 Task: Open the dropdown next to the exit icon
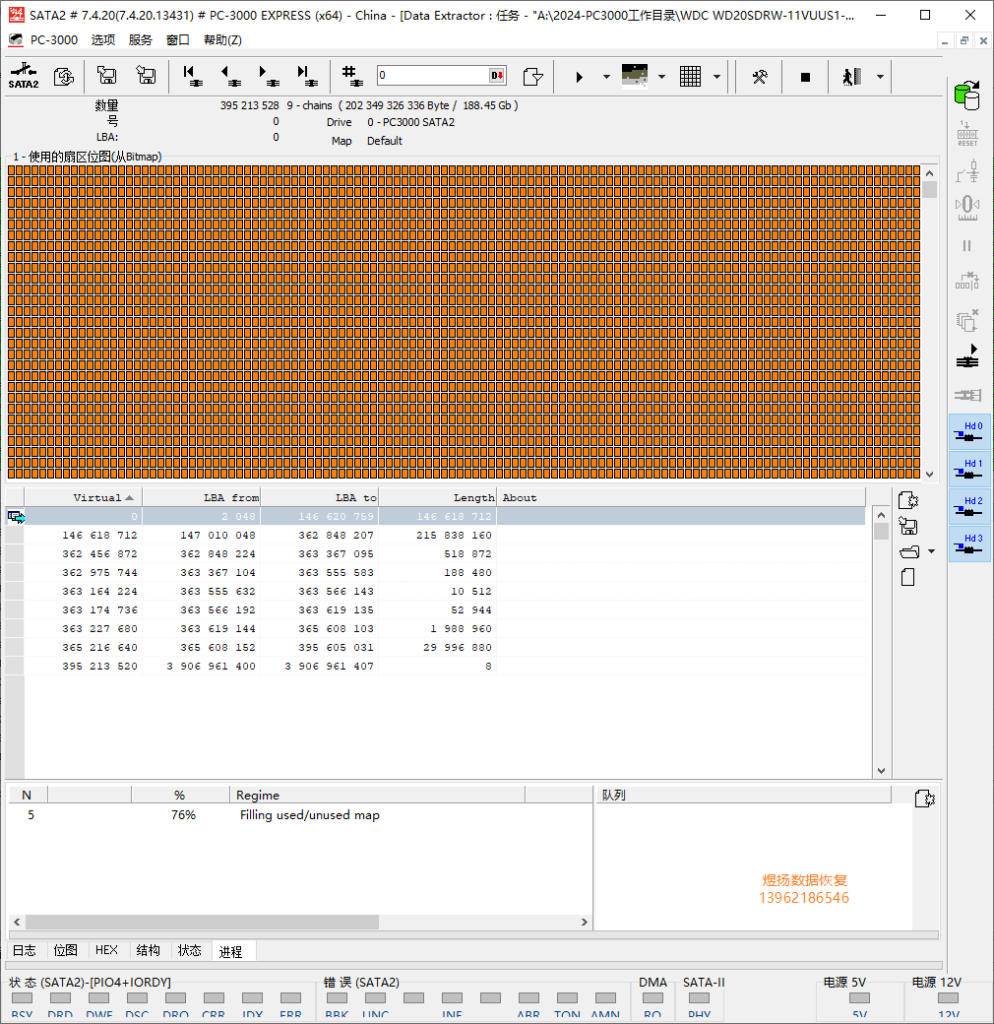[x=880, y=77]
